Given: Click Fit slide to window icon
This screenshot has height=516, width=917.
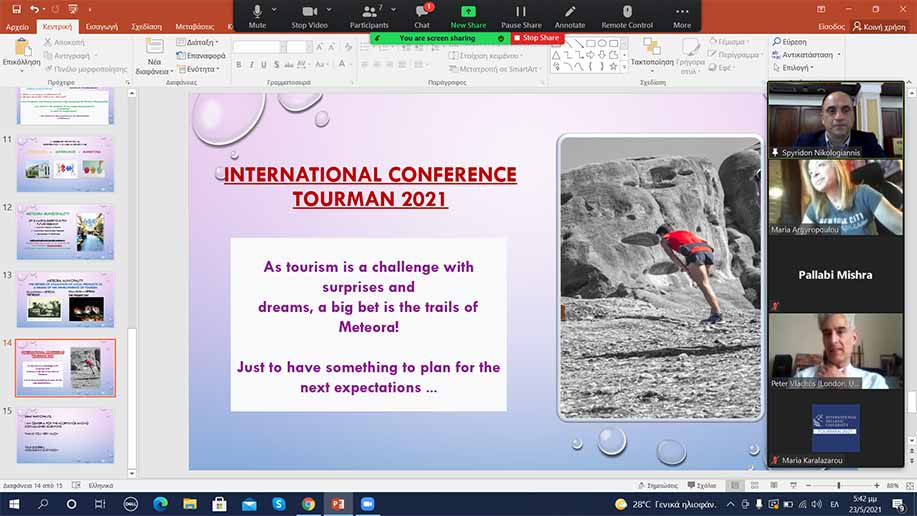Looking at the screenshot, I should tap(909, 486).
